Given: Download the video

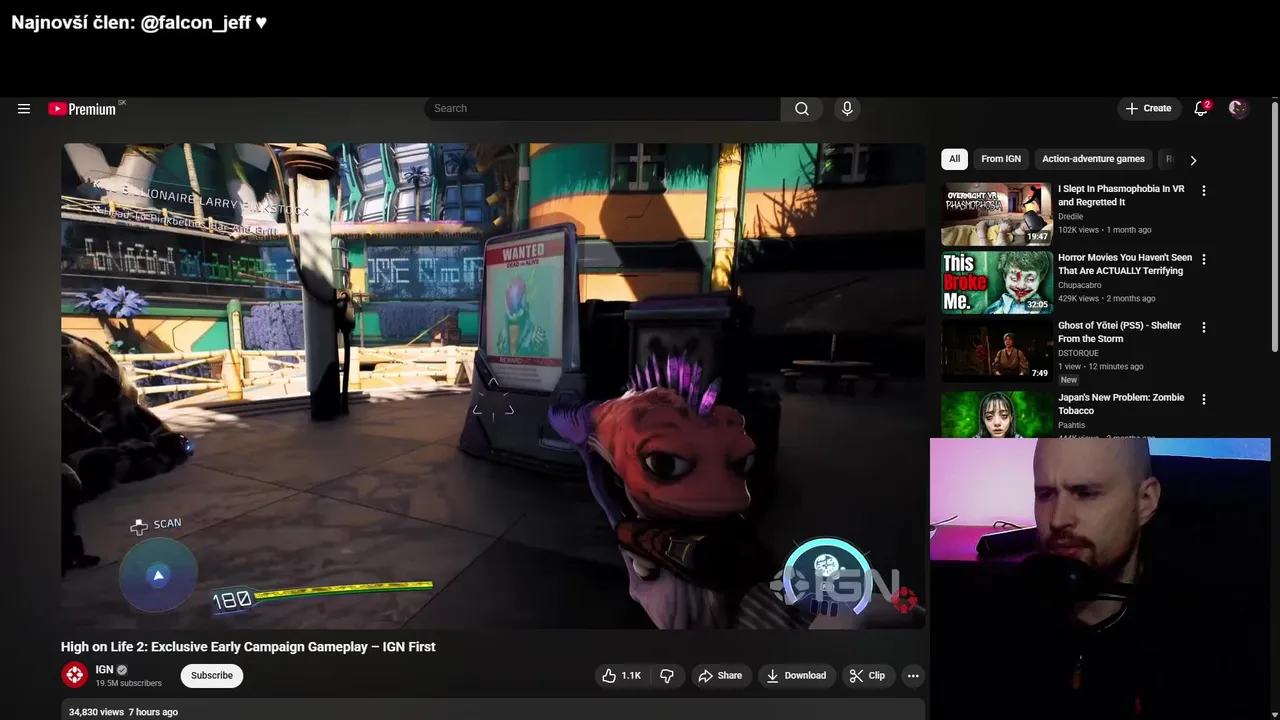Looking at the screenshot, I should click(796, 676).
